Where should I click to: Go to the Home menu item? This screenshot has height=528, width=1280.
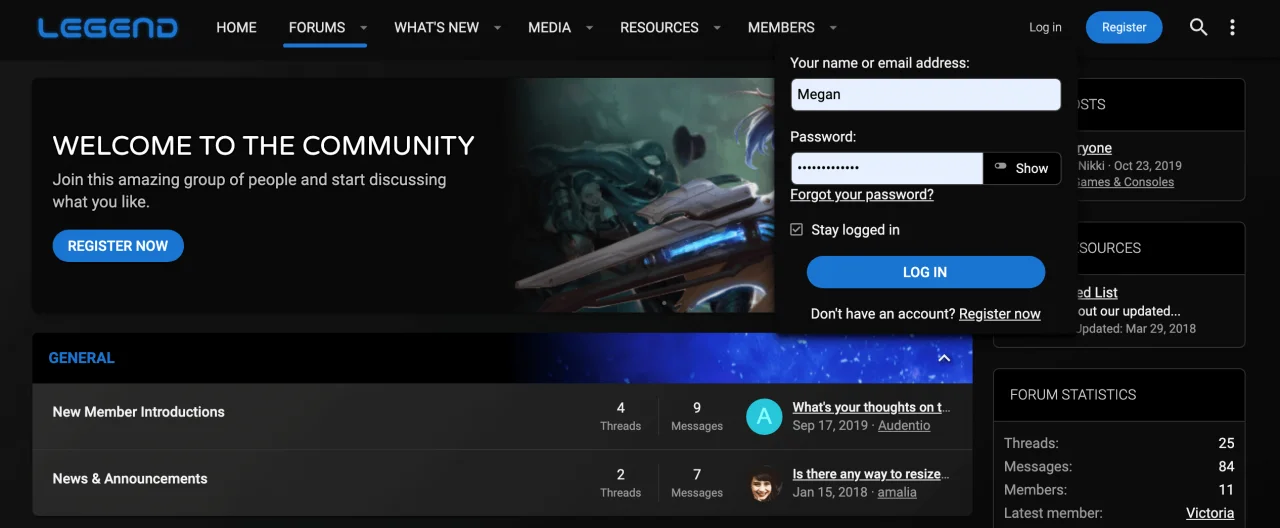pos(236,28)
